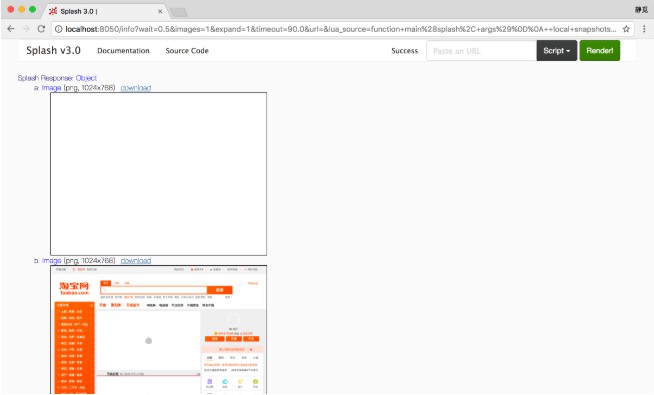Screen dimensions: 654x395
Task: Open the Chrome three-dot menu
Action: coord(644,29)
